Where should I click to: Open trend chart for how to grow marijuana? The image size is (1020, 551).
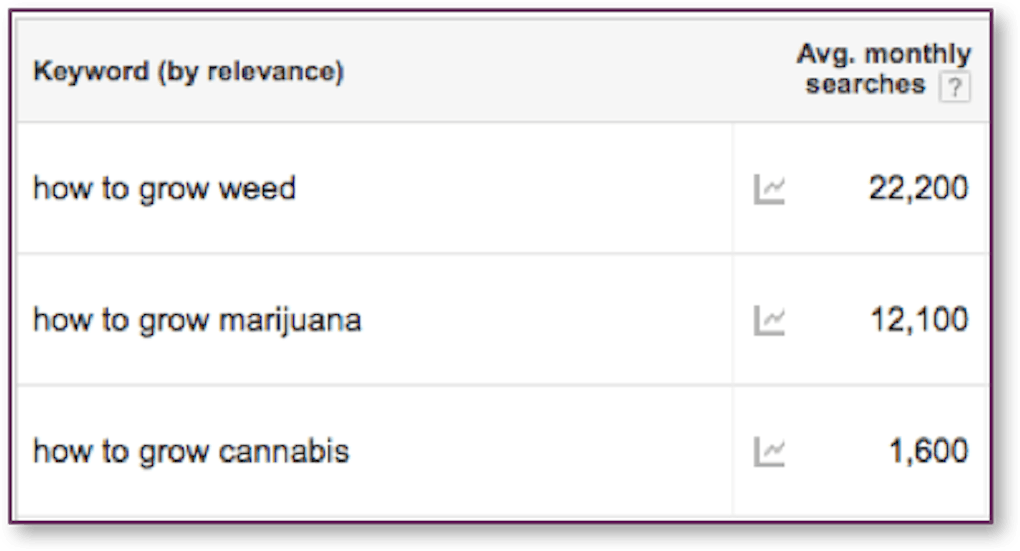pyautogui.click(x=769, y=320)
